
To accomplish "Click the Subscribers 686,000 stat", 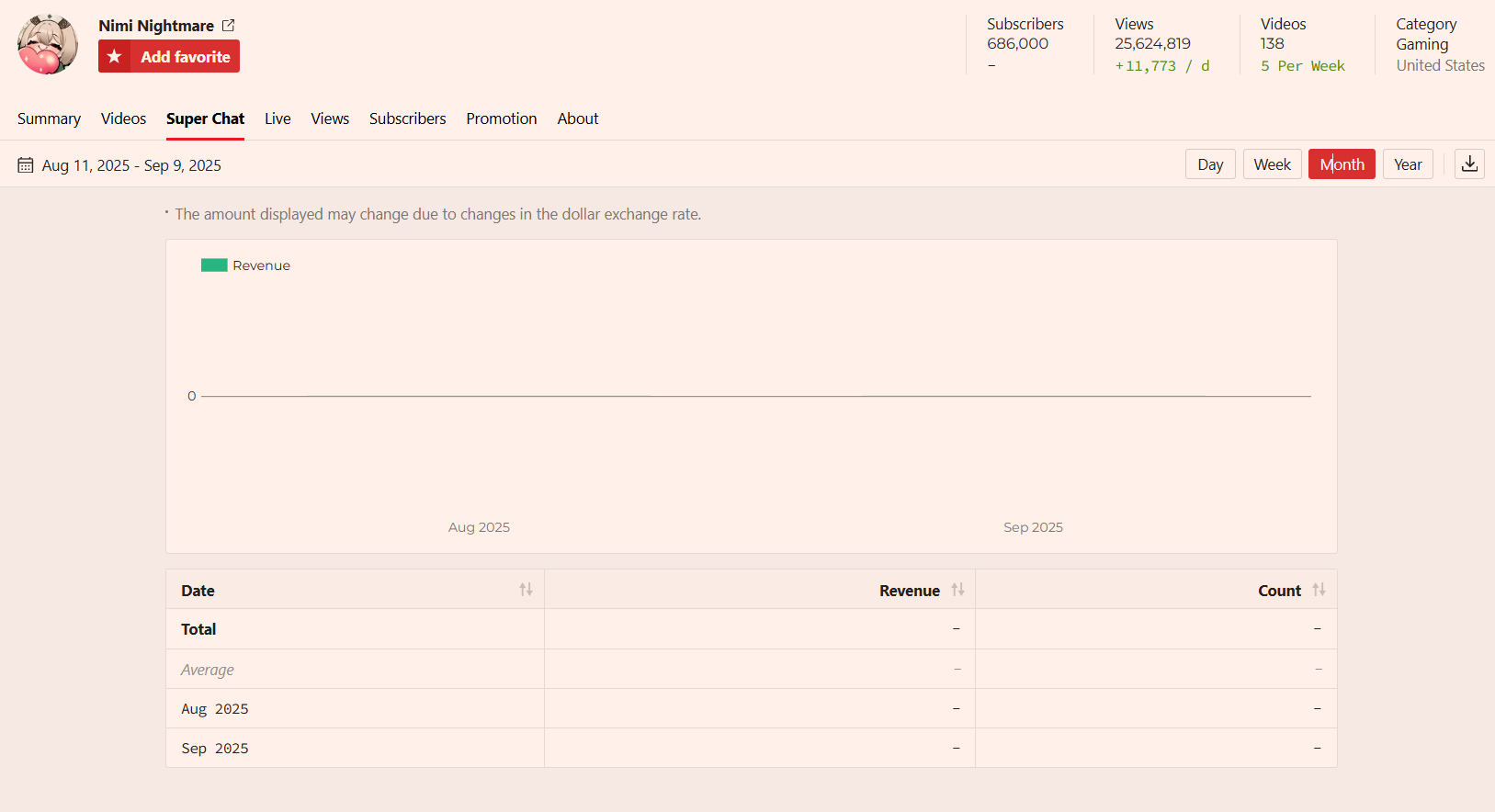I will (1025, 34).
